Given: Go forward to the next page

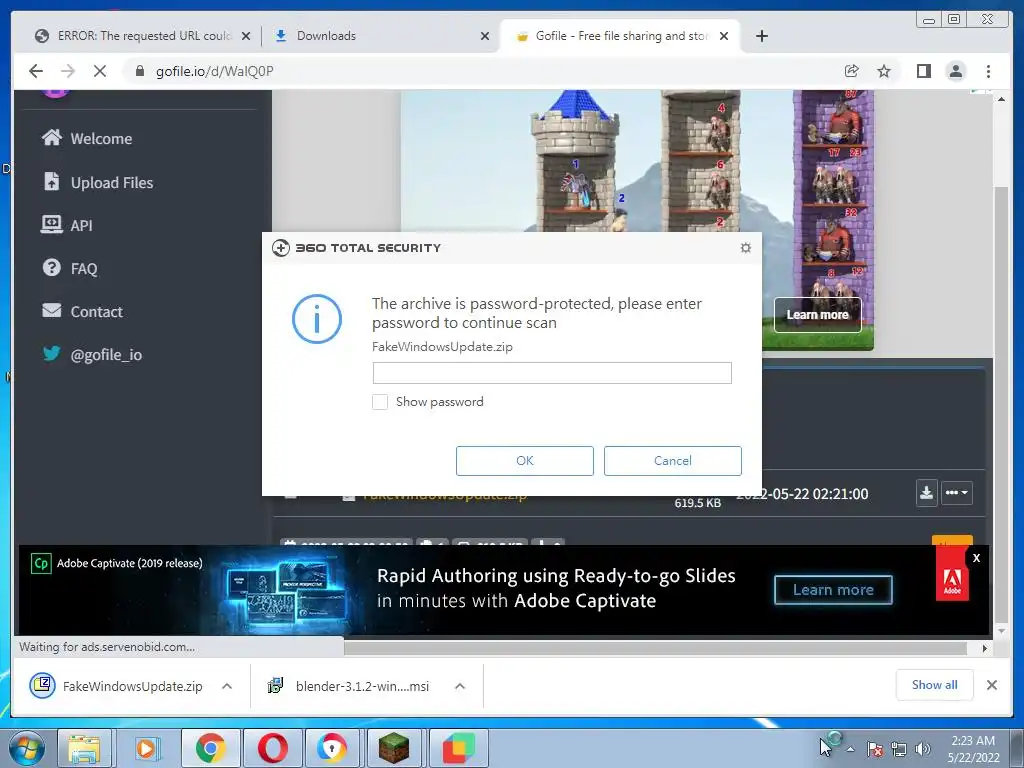Looking at the screenshot, I should [67, 71].
